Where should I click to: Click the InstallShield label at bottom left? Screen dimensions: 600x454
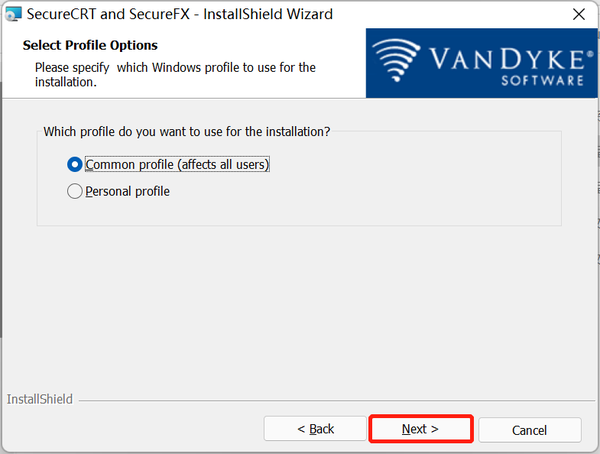point(39,399)
